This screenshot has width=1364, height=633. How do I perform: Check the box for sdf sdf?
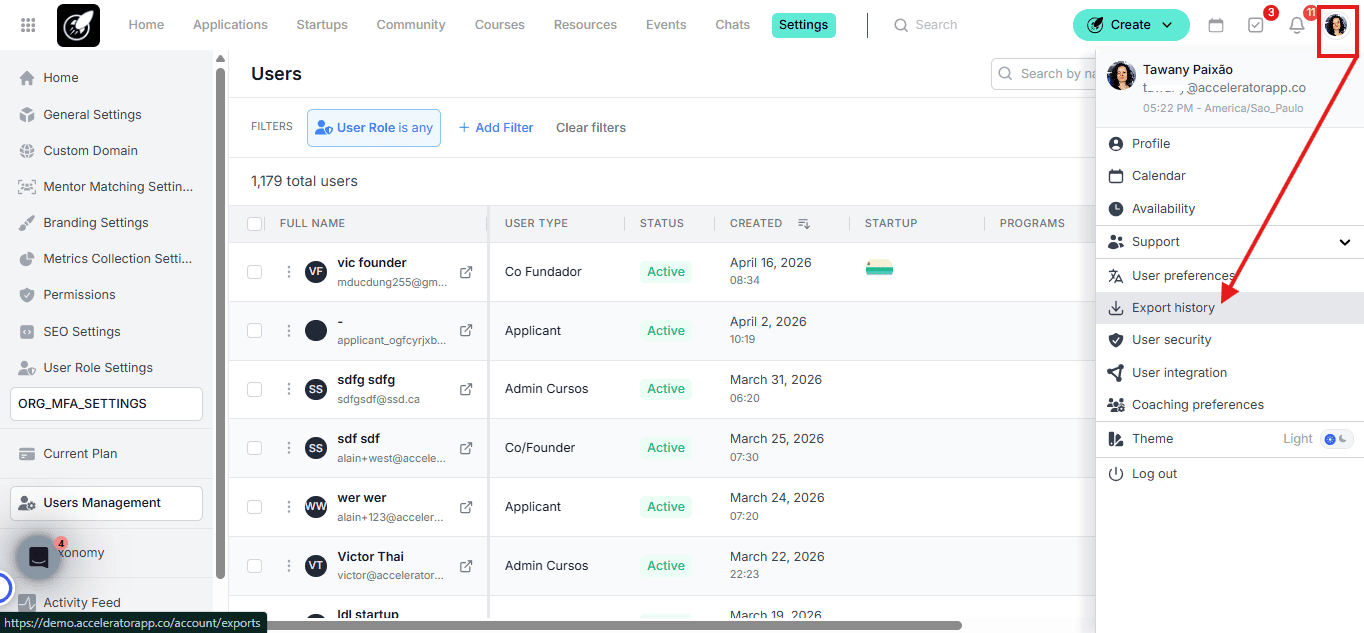(x=255, y=448)
